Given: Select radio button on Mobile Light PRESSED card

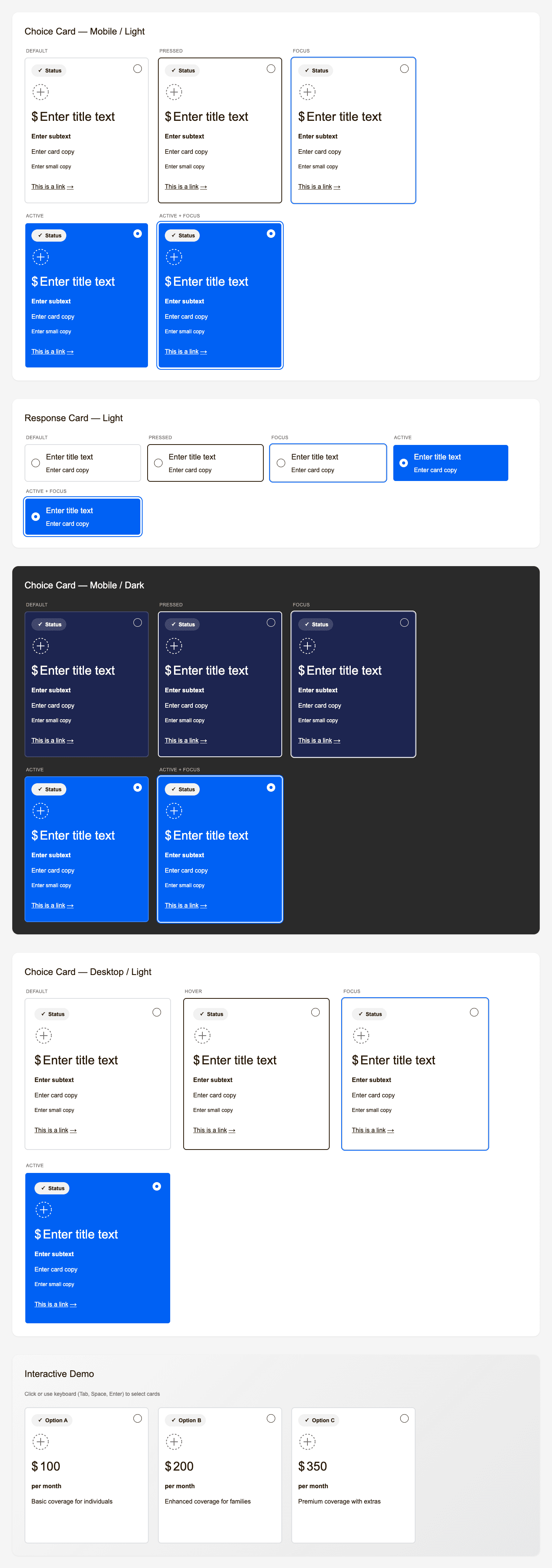Looking at the screenshot, I should (x=271, y=69).
